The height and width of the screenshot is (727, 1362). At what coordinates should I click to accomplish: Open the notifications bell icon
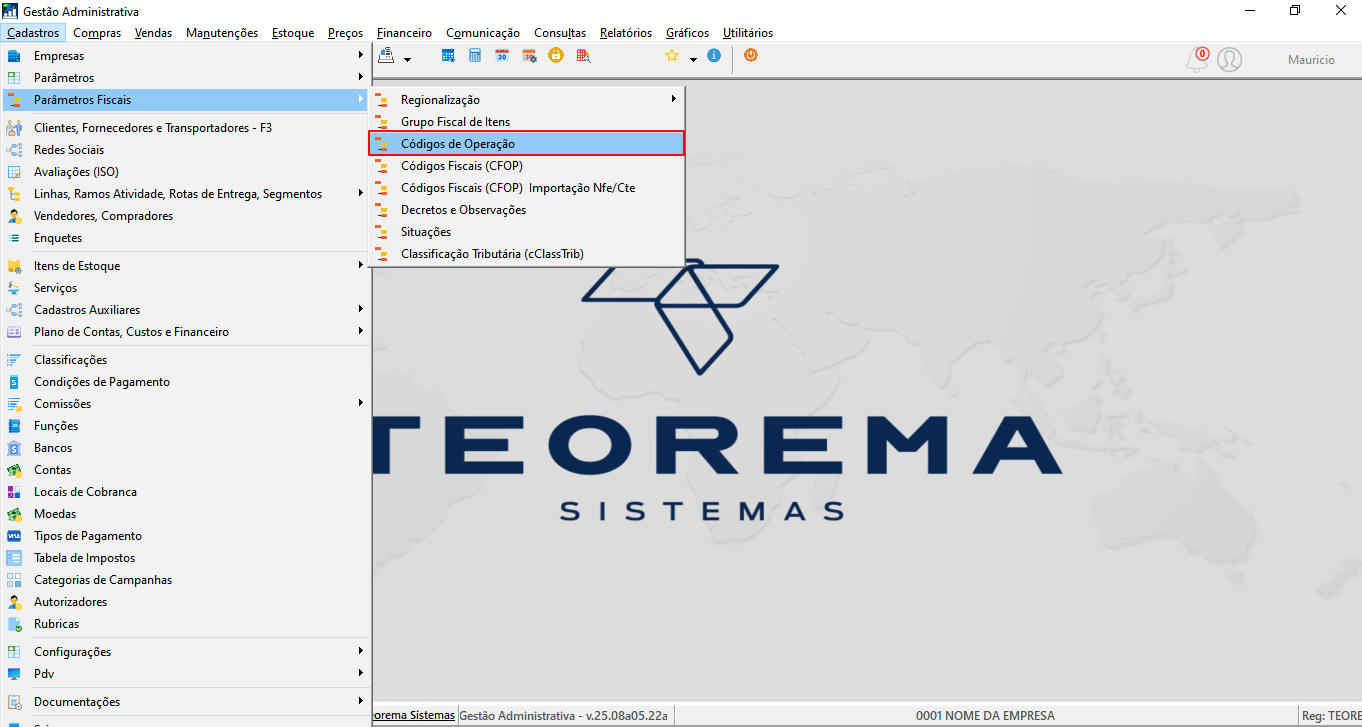(x=1197, y=60)
